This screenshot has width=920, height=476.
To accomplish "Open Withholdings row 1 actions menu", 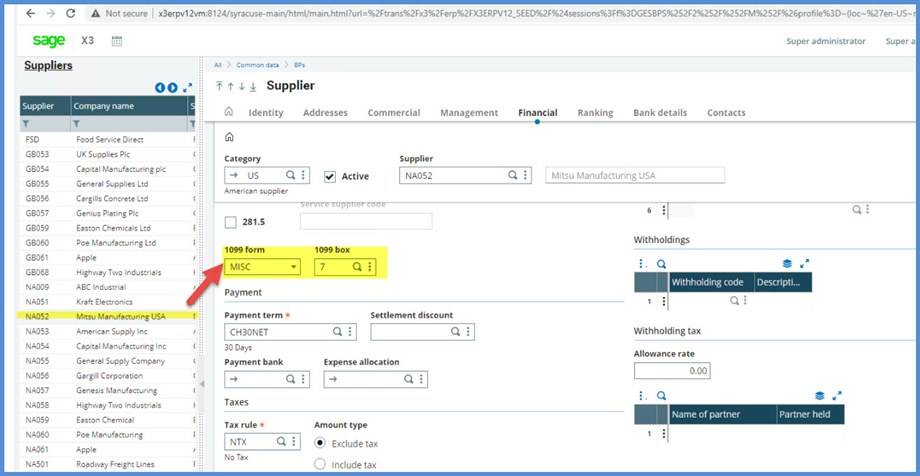I will [x=664, y=301].
